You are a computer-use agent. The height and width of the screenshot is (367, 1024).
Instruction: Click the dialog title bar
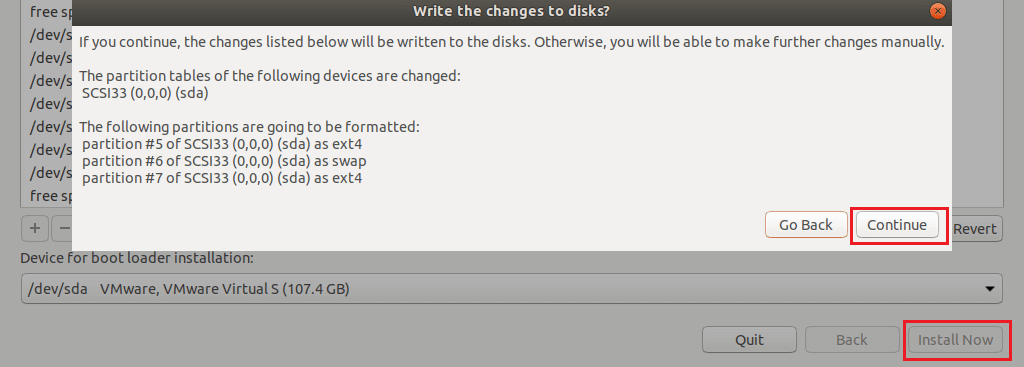511,11
